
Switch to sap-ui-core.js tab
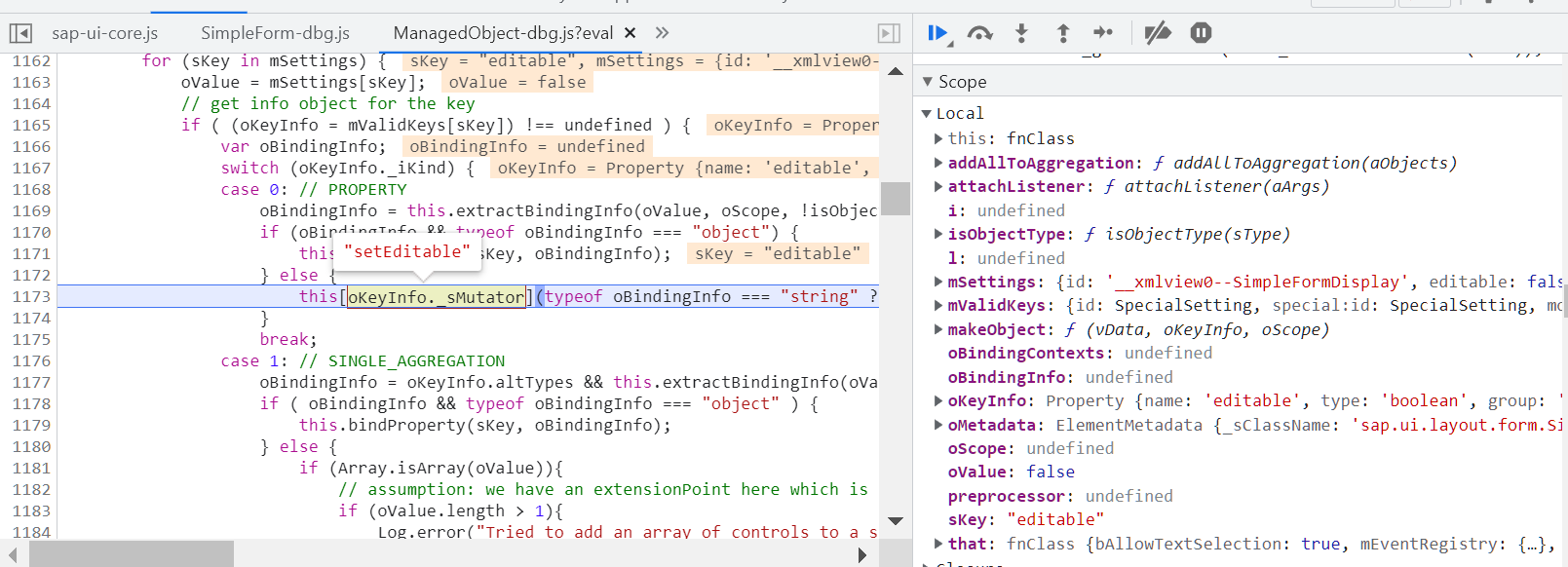point(105,33)
